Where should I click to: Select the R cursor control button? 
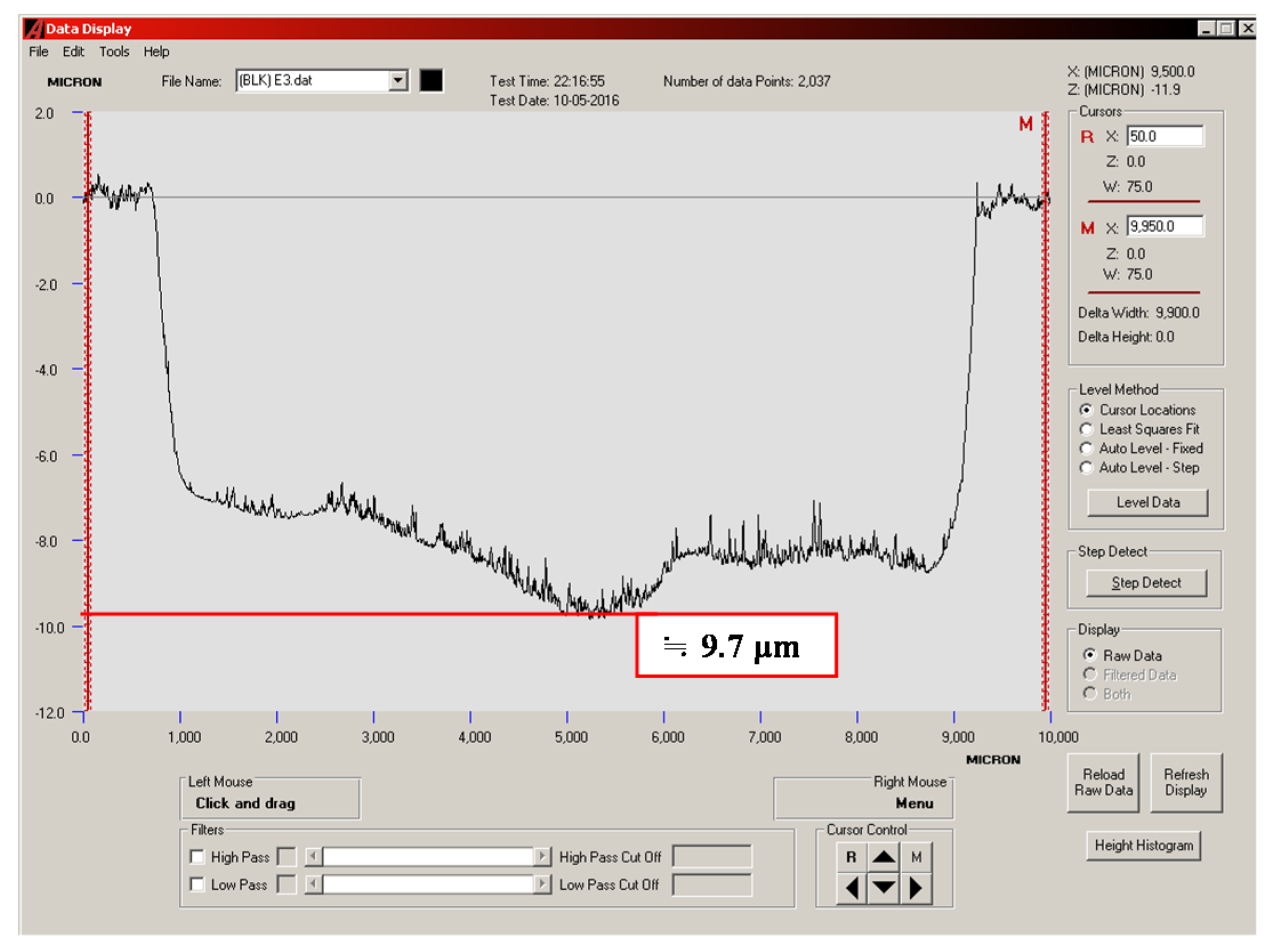[x=851, y=857]
